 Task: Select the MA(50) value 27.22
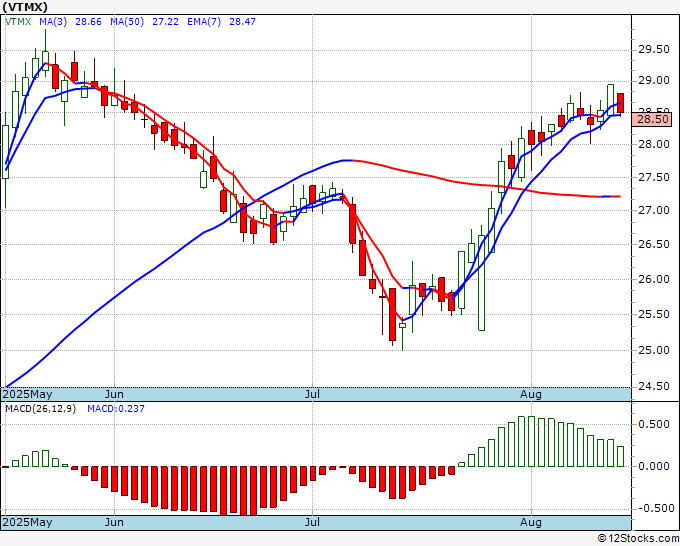coord(165,22)
